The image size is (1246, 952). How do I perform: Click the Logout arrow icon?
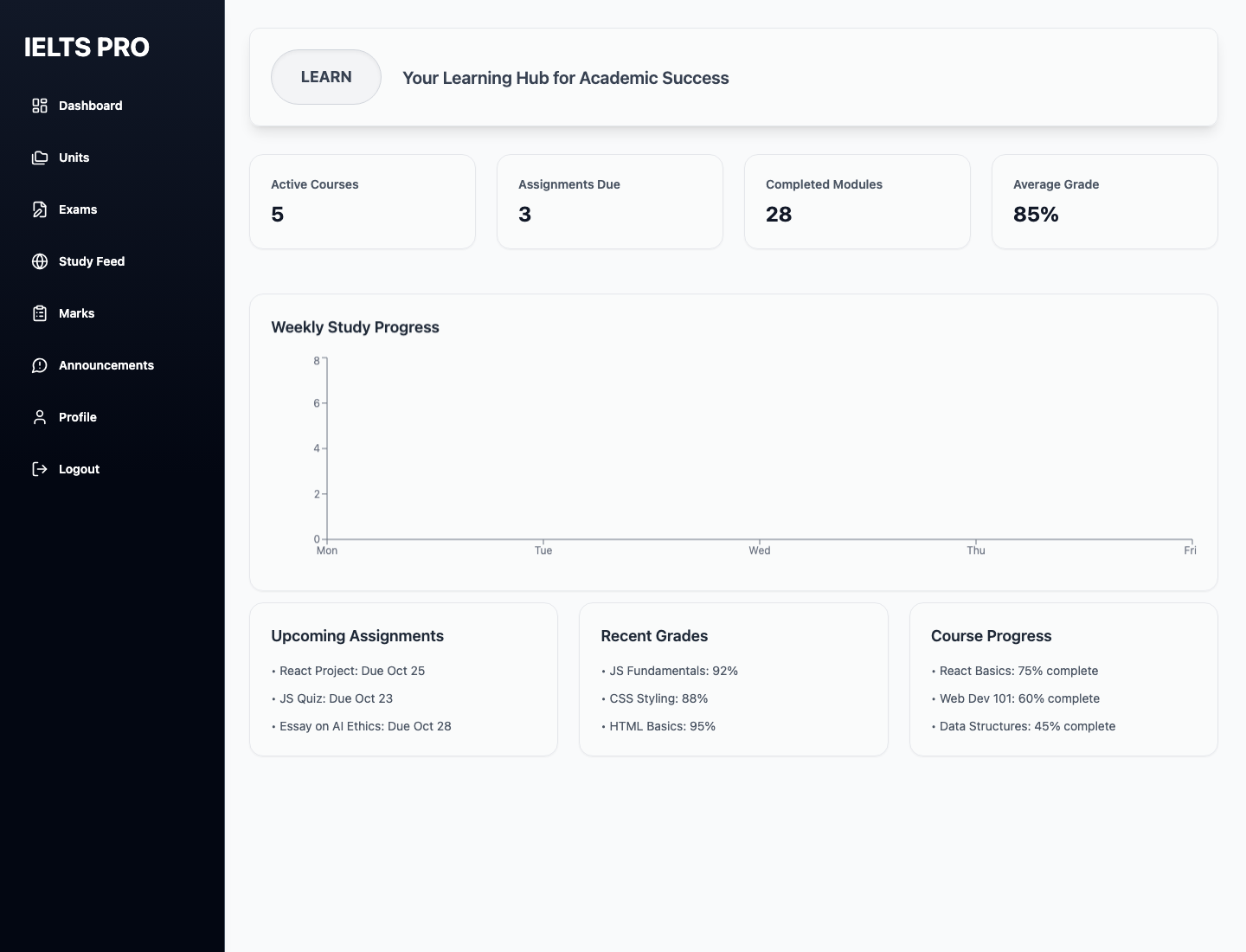coord(40,469)
